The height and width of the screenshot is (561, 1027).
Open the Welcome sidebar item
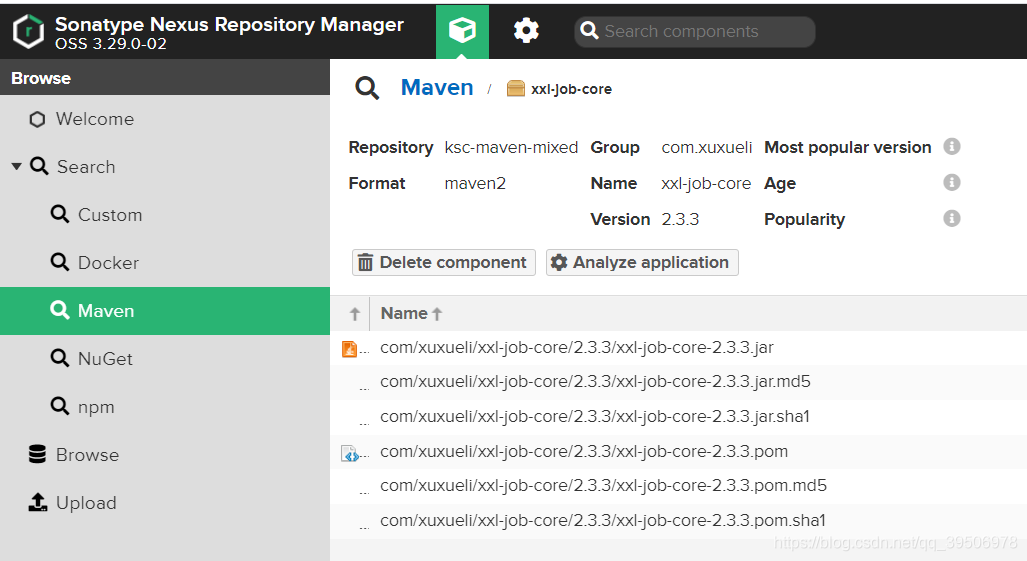click(x=165, y=119)
